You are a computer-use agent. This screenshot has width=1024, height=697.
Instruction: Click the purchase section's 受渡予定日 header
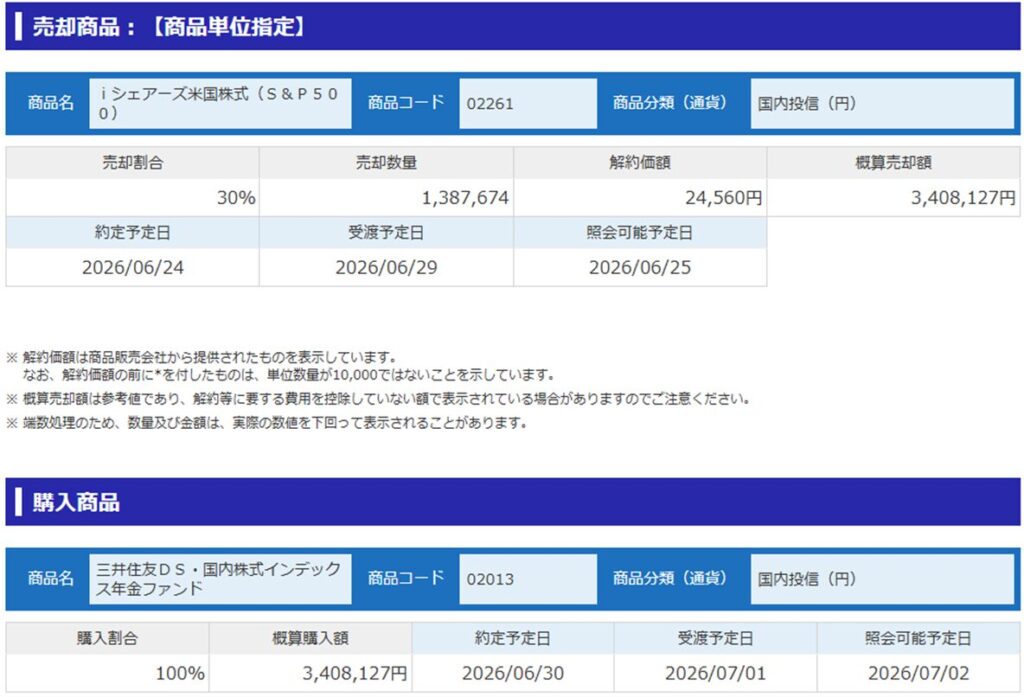715,638
